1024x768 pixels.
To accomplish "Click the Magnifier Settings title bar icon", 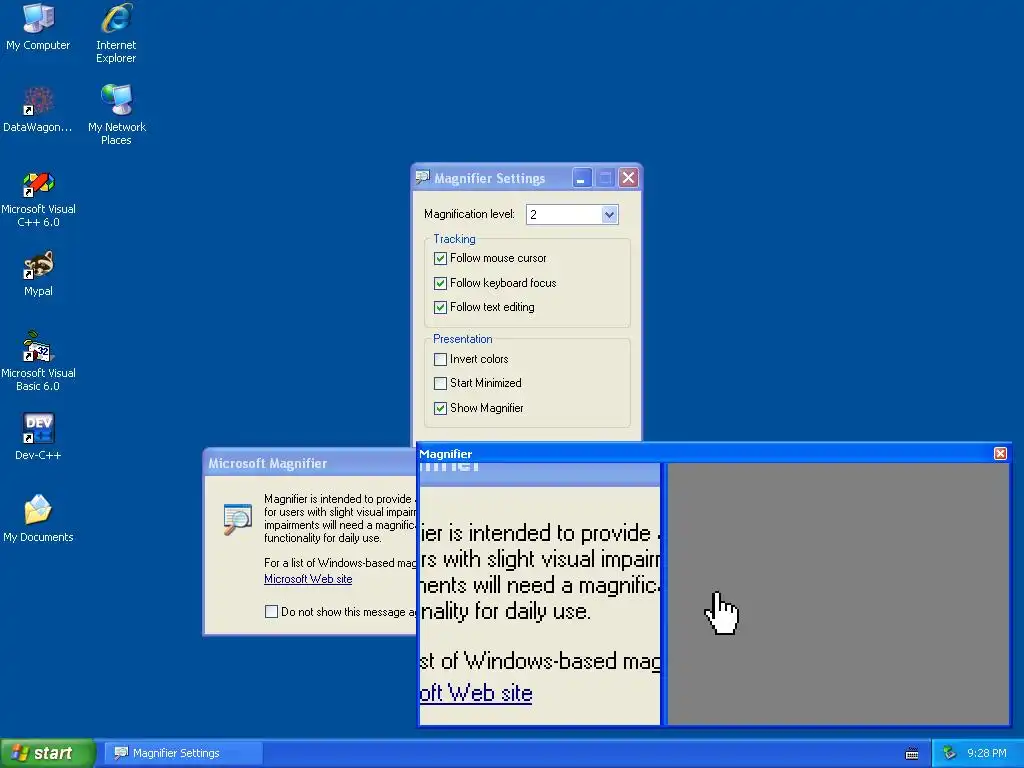I will [423, 178].
